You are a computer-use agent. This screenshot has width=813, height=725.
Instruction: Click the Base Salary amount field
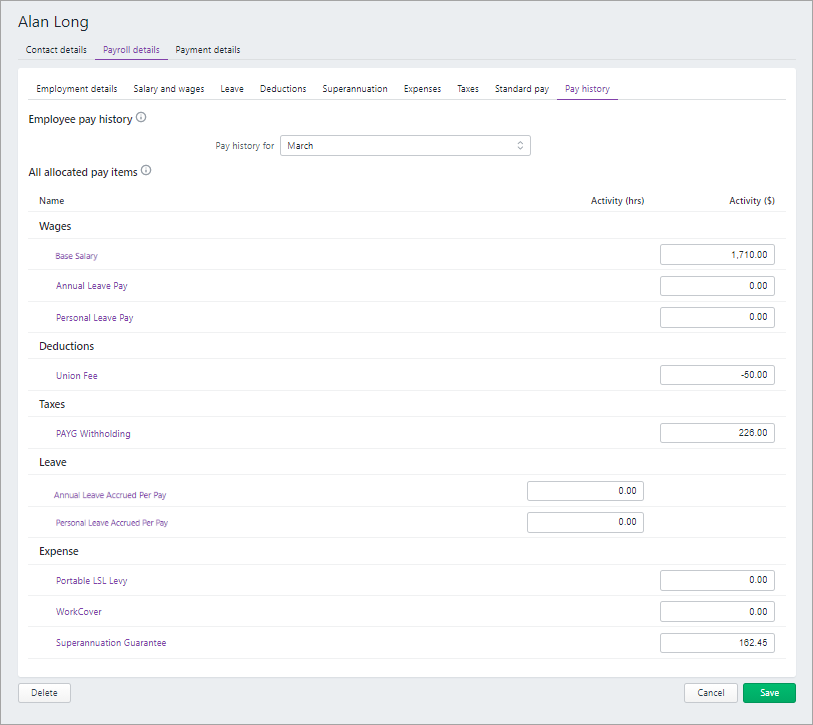pyautogui.click(x=717, y=255)
